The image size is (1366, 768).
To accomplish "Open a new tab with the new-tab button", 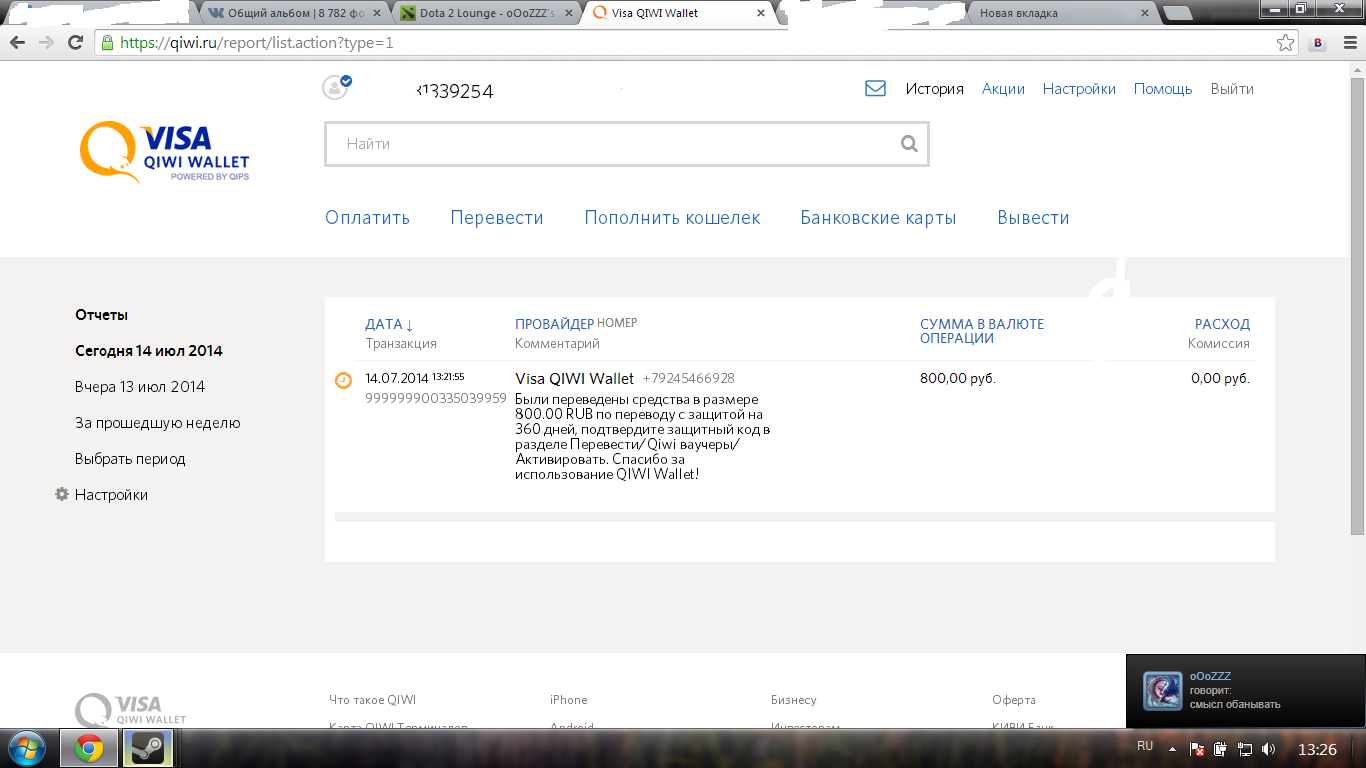I will pos(1179,14).
